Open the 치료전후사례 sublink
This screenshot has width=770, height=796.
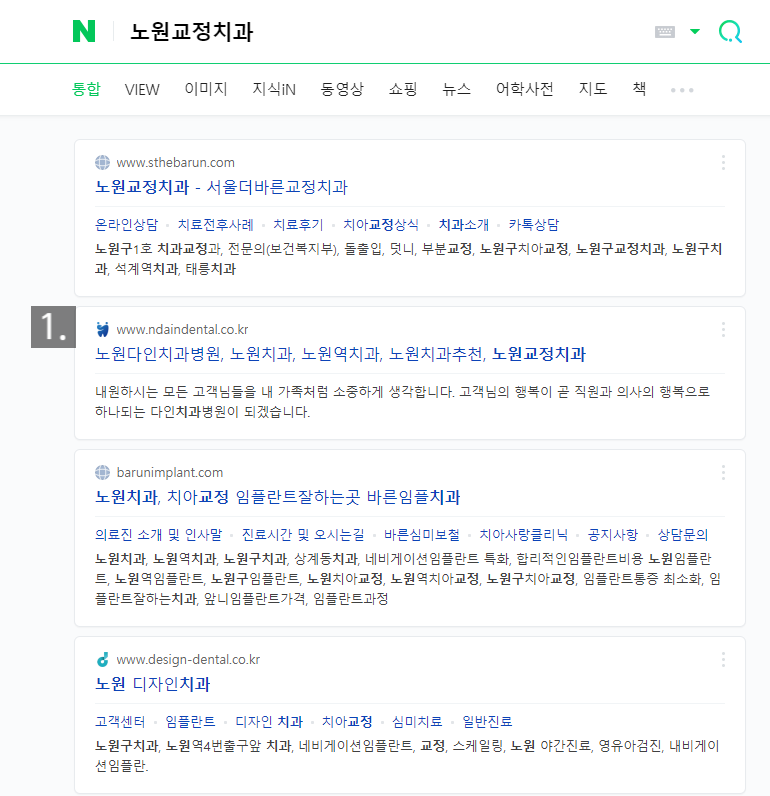pos(216,225)
